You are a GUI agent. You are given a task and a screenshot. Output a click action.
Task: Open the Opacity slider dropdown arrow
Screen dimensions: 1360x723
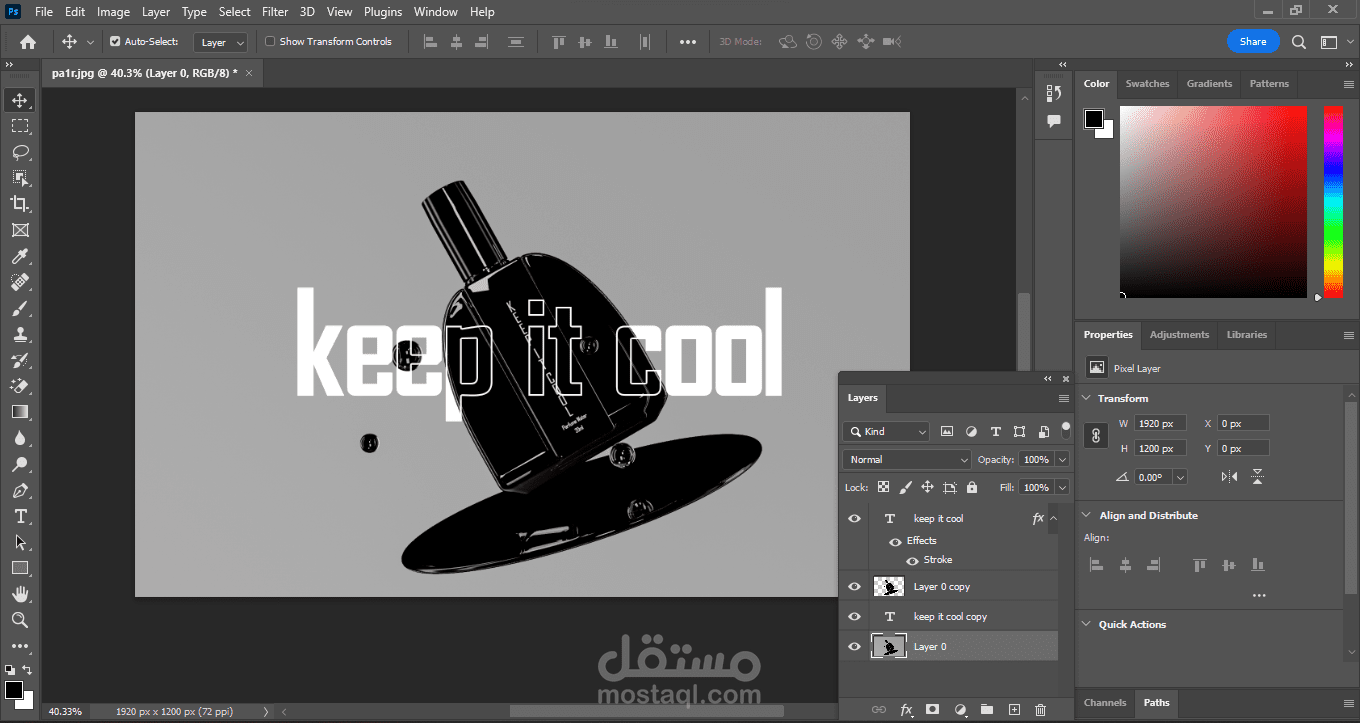[1062, 460]
